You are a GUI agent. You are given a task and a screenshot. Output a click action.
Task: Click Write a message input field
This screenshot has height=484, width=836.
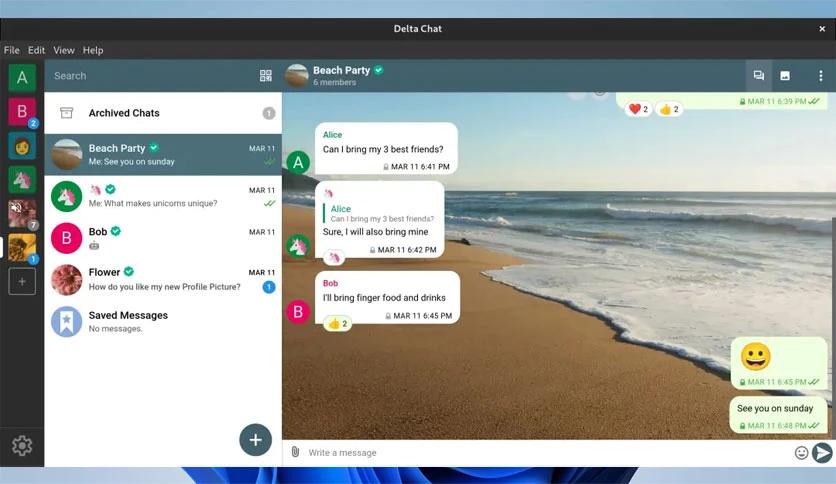548,453
